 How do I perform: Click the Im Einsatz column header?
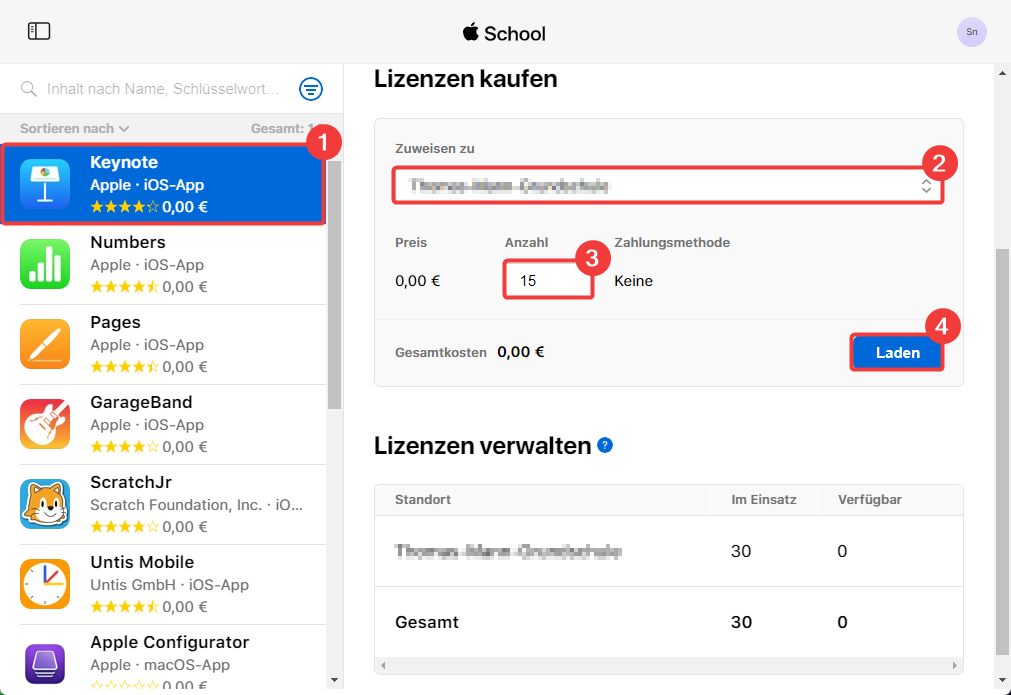[763, 500]
